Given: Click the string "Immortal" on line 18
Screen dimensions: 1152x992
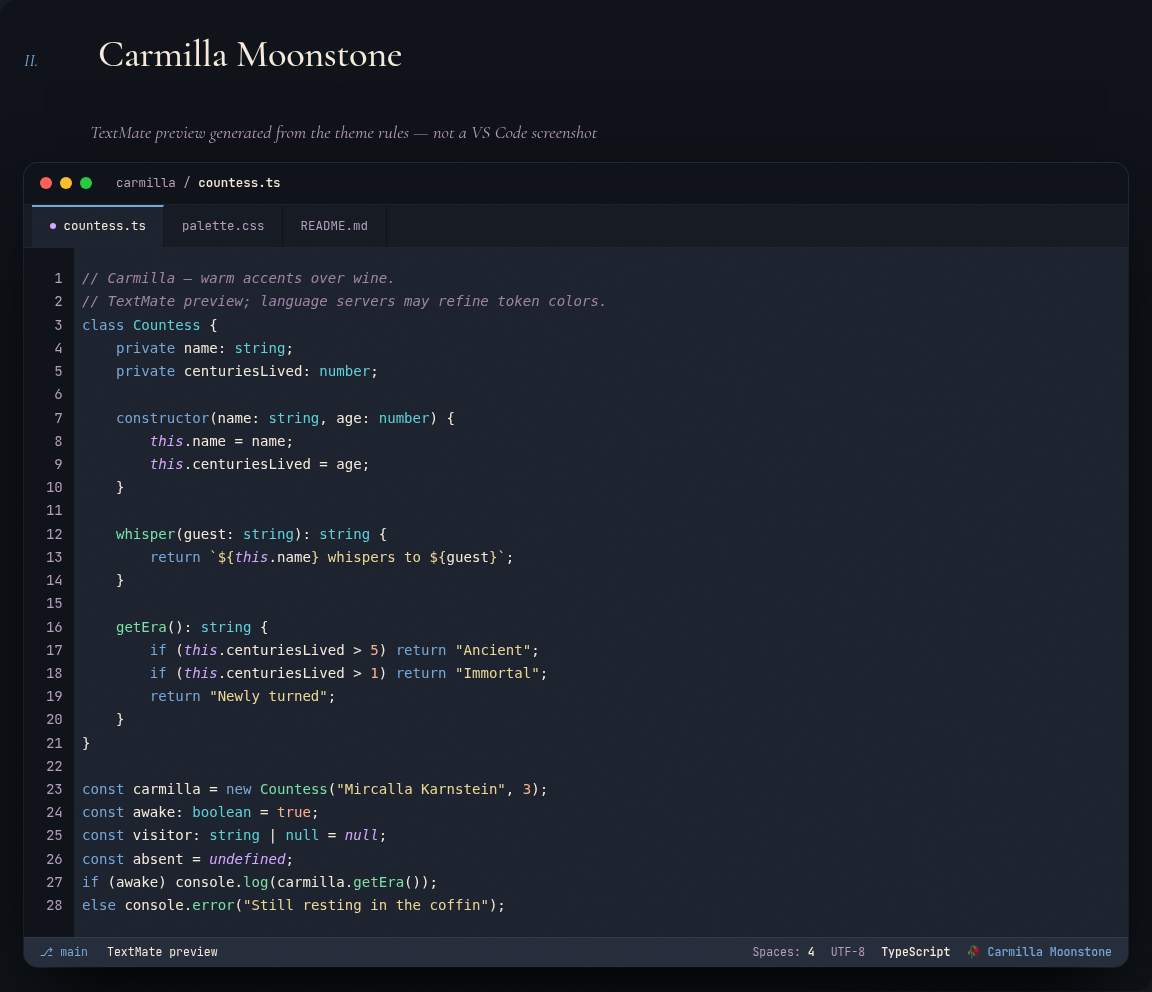Looking at the screenshot, I should pos(497,673).
